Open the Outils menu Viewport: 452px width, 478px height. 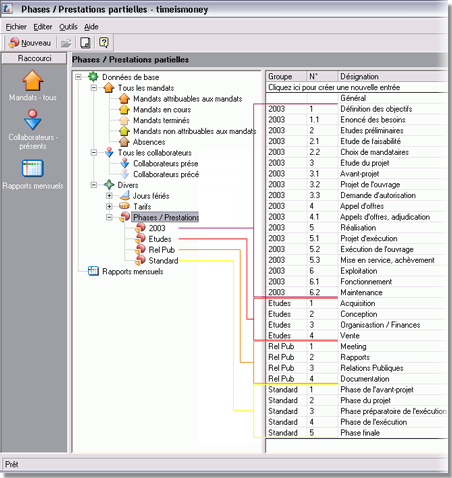68,27
